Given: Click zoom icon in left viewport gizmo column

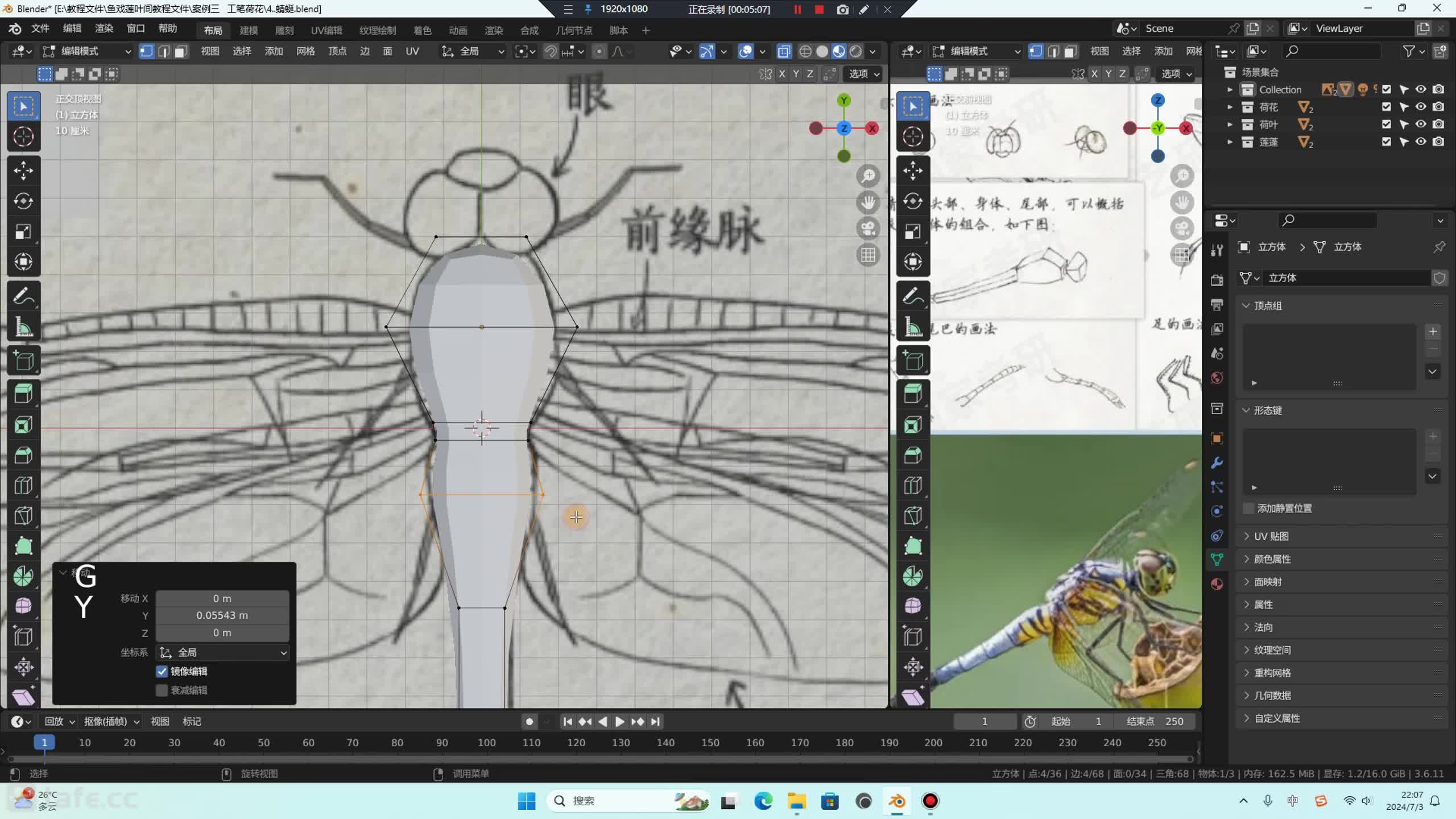Looking at the screenshot, I should (x=868, y=176).
